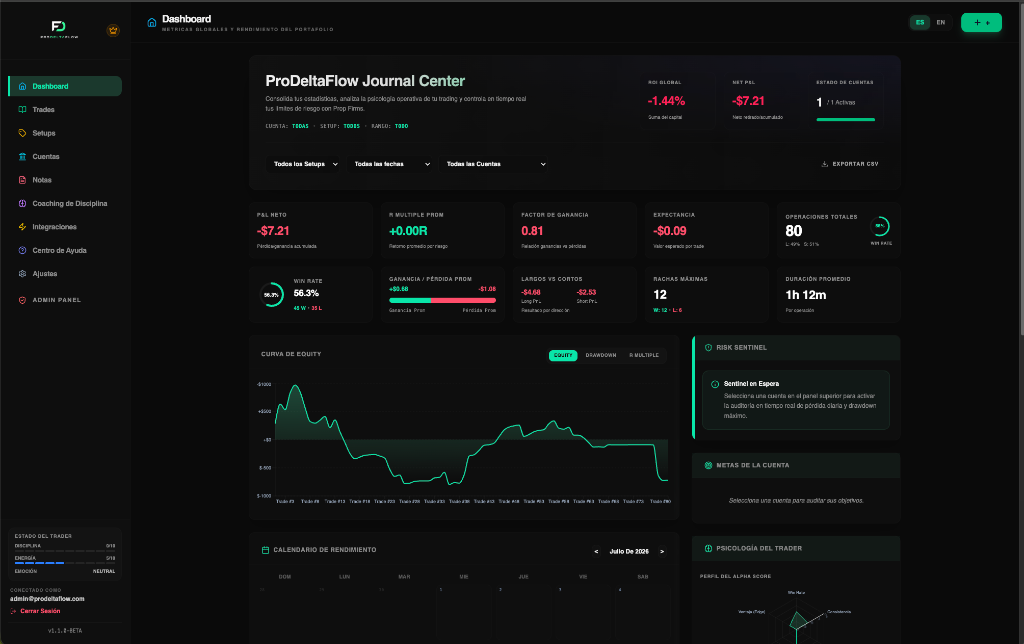
Task: Click the Duración Promedio 1h 12m value
Action: tap(806, 295)
